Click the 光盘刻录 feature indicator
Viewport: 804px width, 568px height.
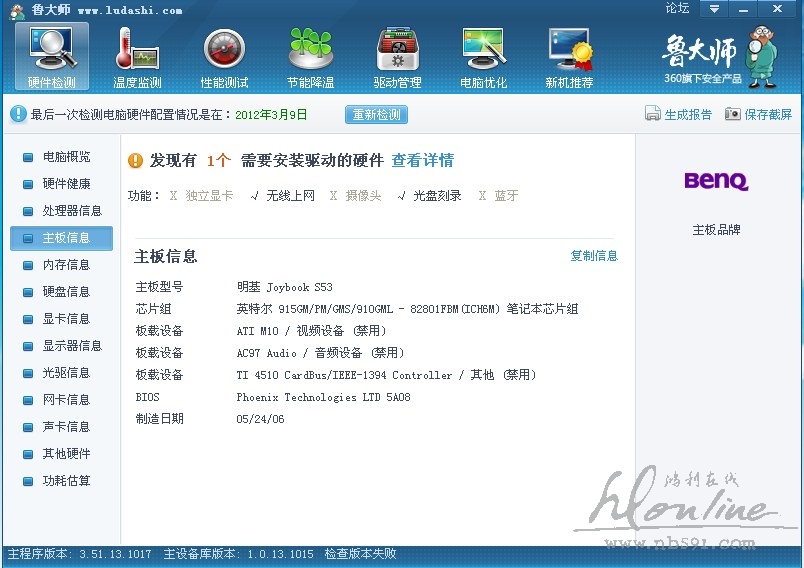point(430,195)
